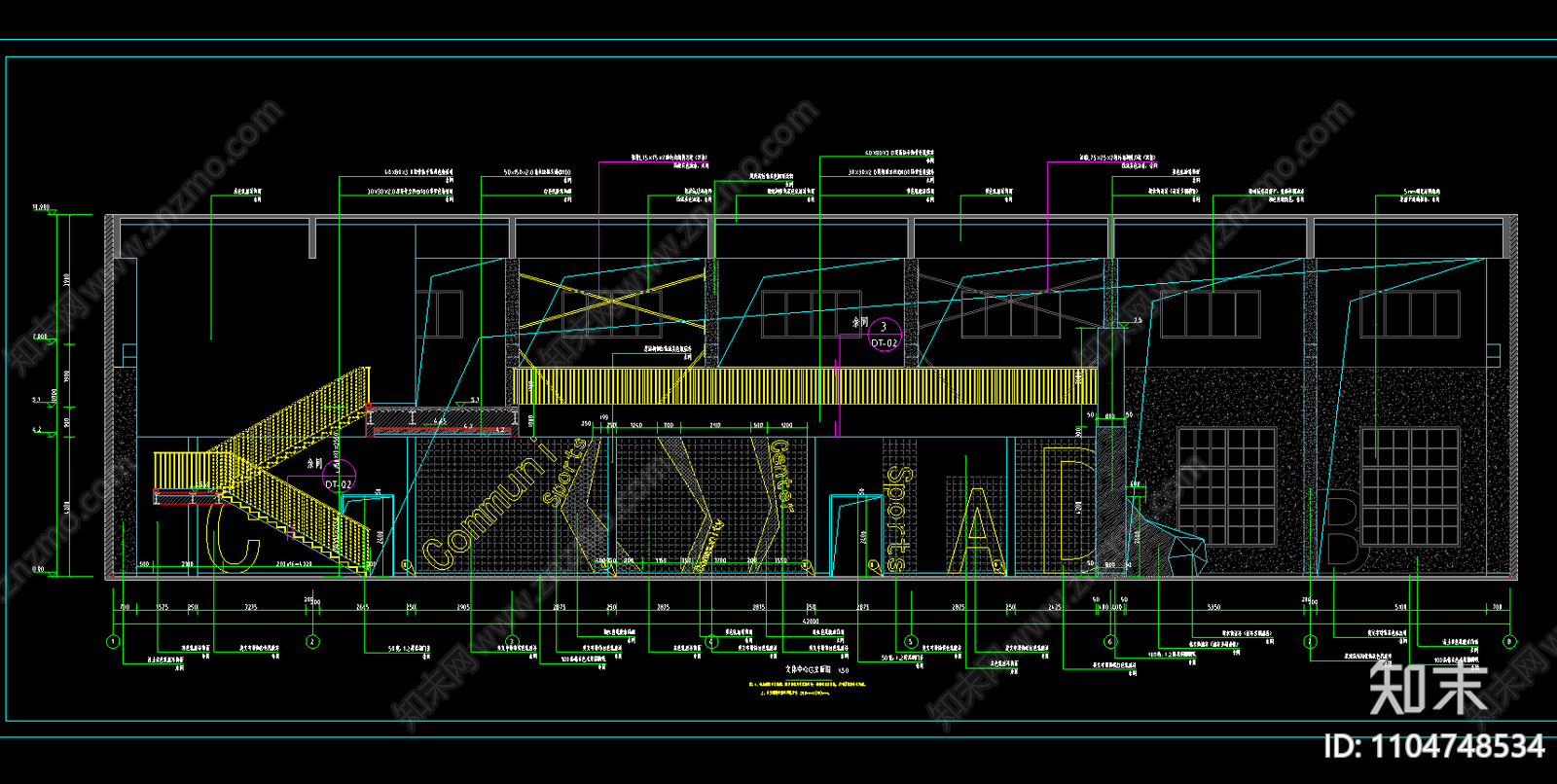The width and height of the screenshot is (1557, 784).
Task: Select the vertical 'Center' wall lettering
Action: click(x=780, y=475)
